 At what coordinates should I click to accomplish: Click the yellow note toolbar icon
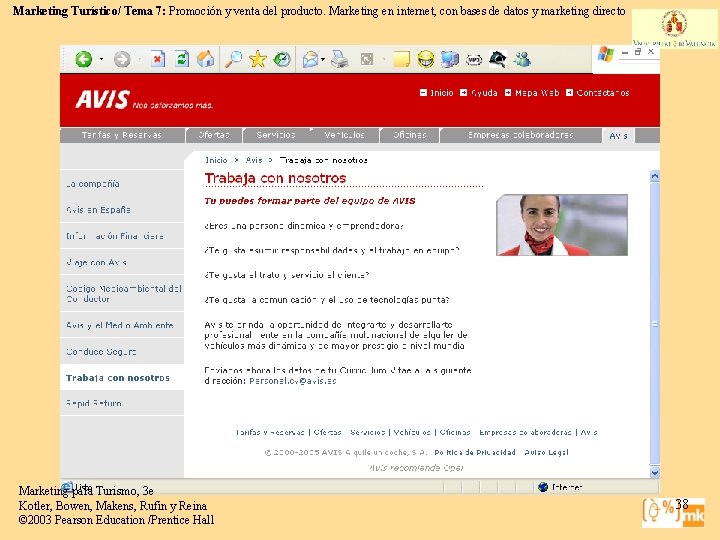click(x=401, y=60)
